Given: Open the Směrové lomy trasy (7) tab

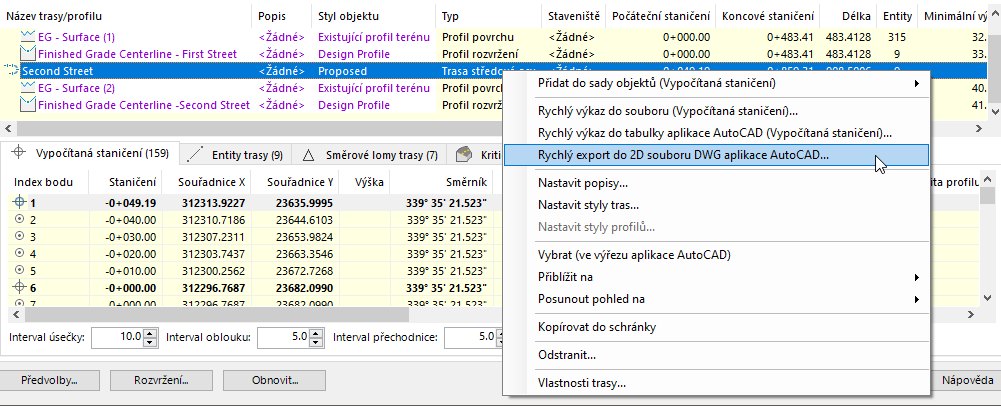Looking at the screenshot, I should pos(368,155).
